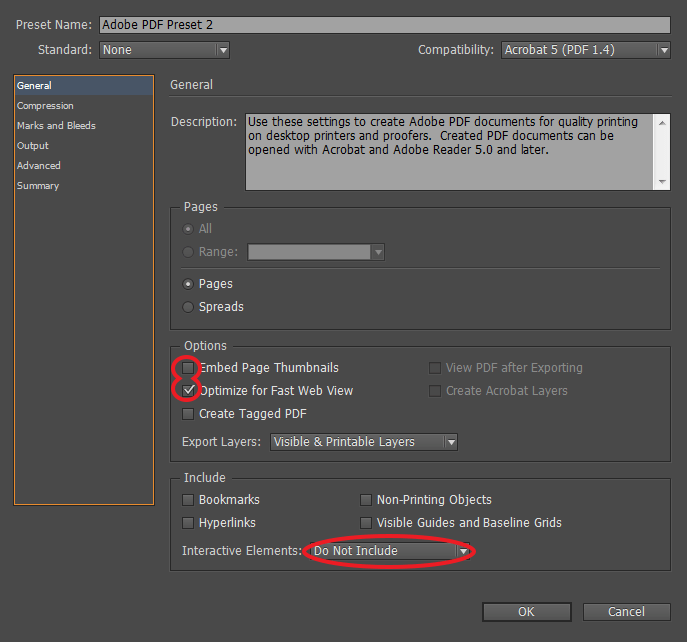Enable Embed Page Thumbnails checkbox

point(188,368)
